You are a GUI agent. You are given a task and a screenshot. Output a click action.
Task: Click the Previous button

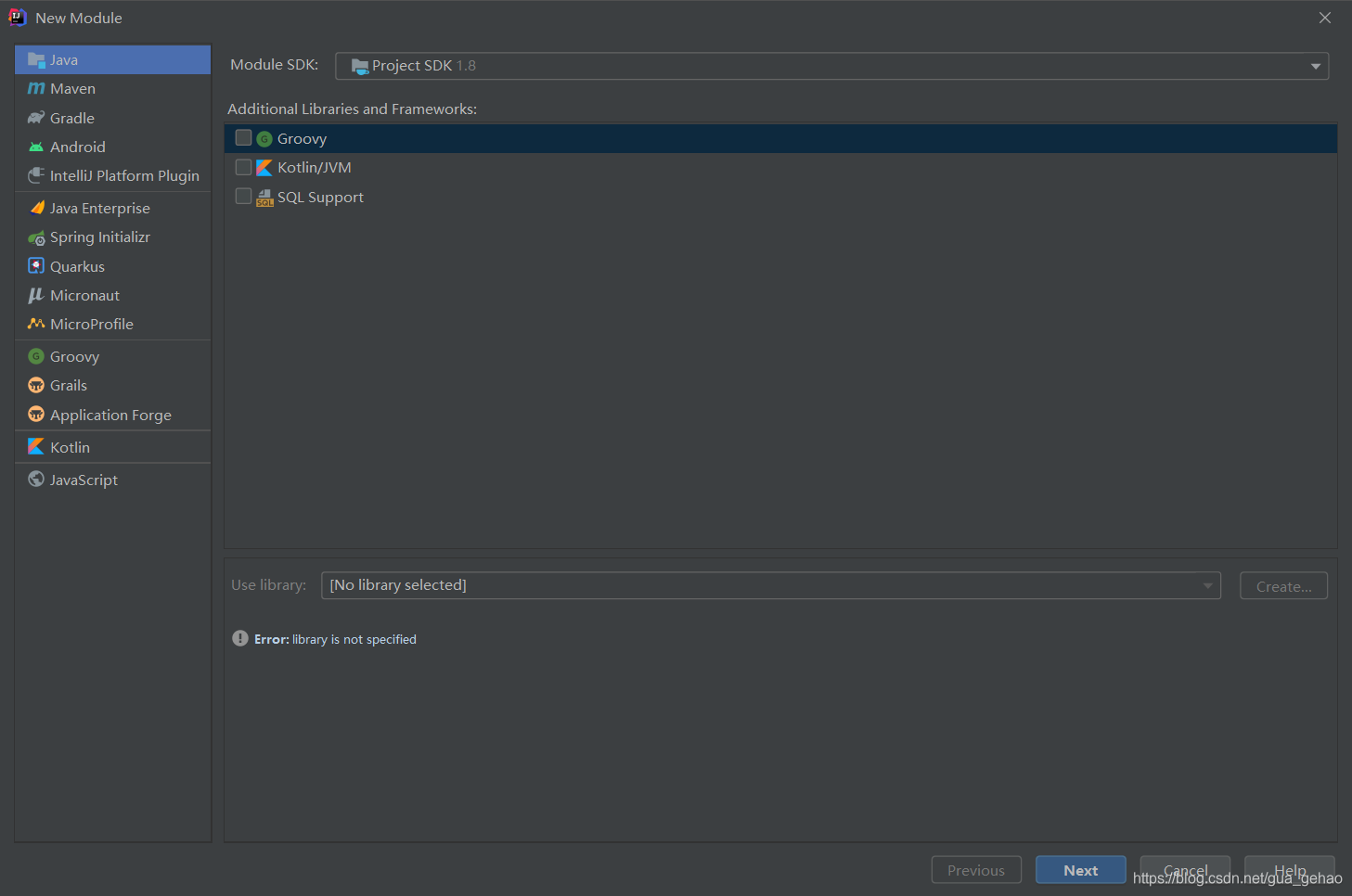pyautogui.click(x=976, y=870)
